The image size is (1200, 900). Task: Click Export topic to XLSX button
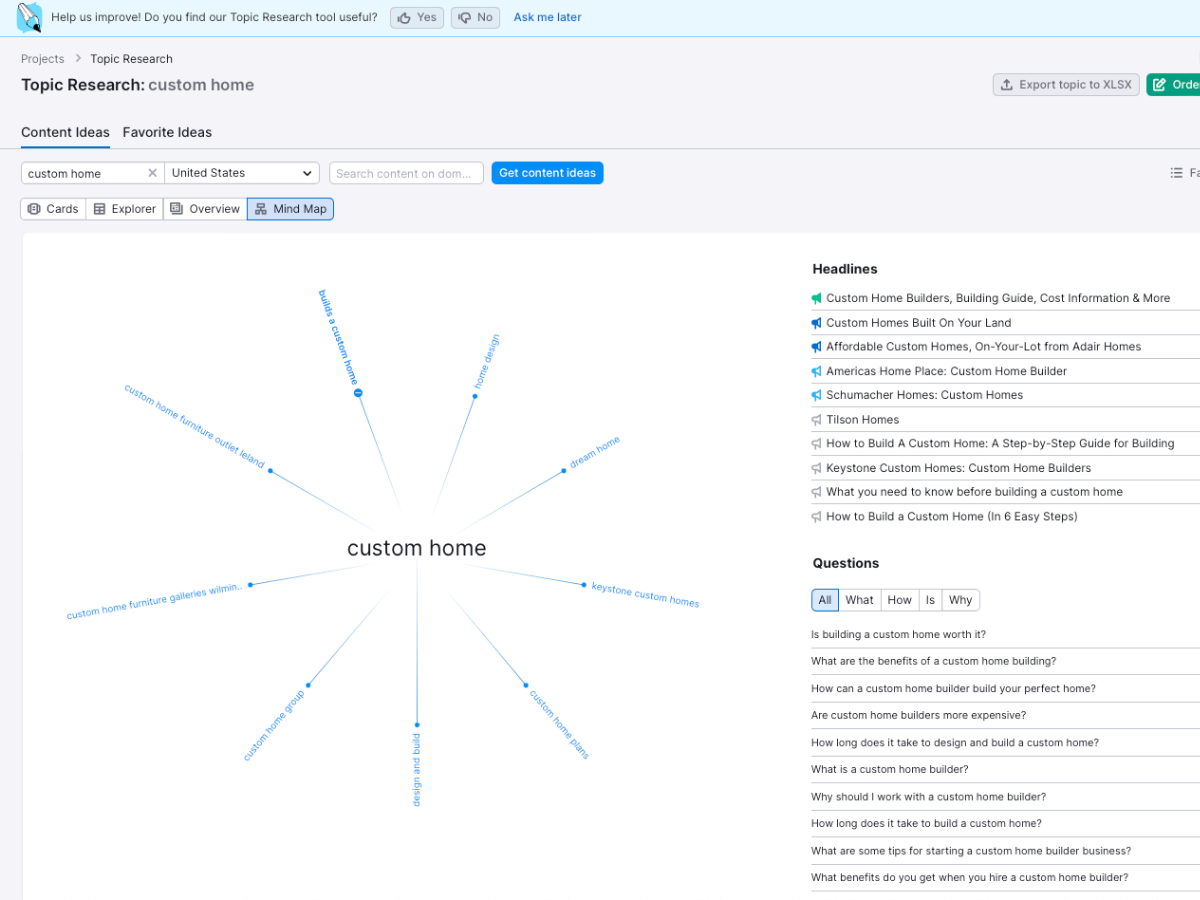click(x=1066, y=85)
